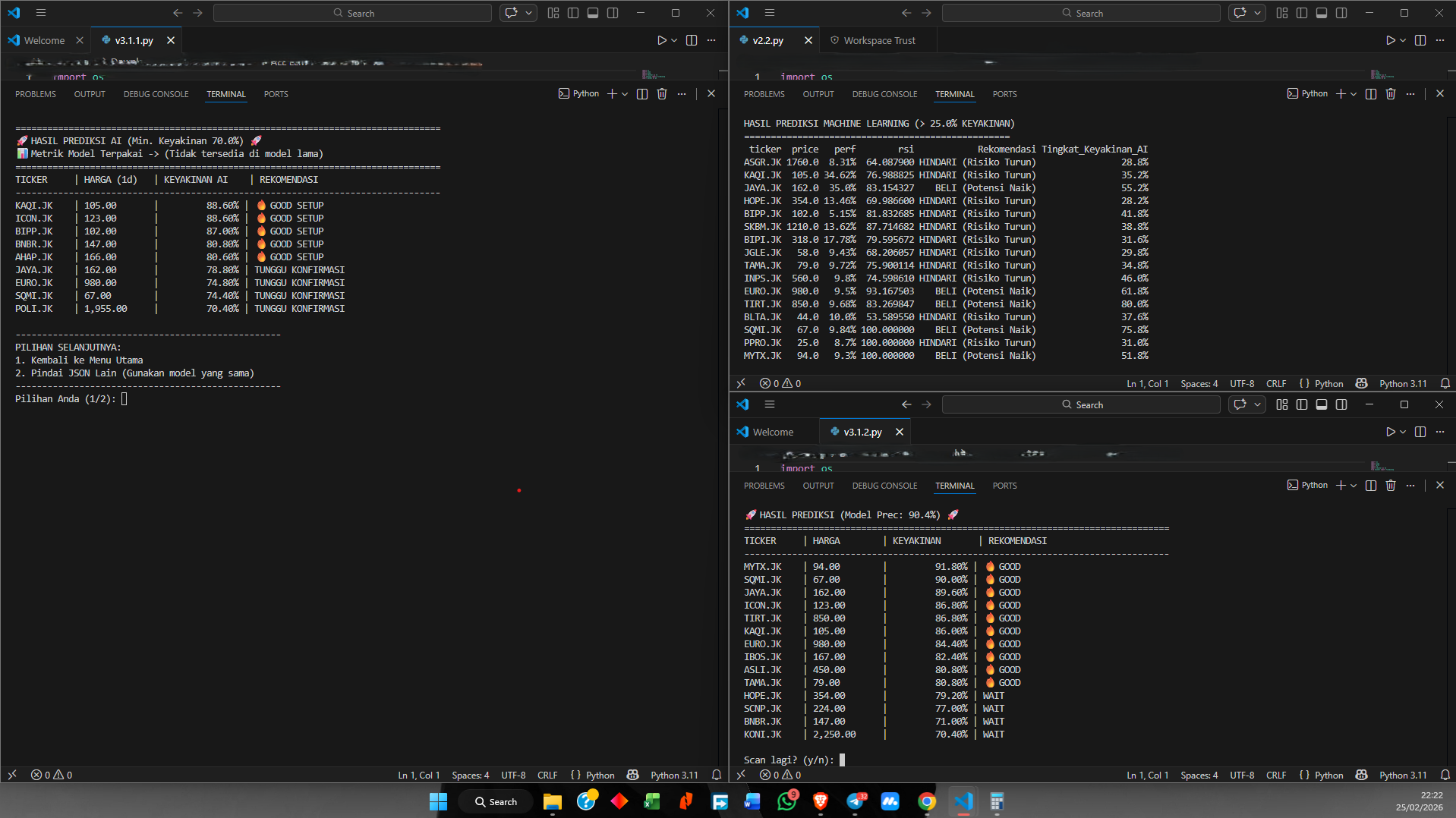
Task: Change CRLF line ending in v3.1.1 status bar
Action: 547,775
